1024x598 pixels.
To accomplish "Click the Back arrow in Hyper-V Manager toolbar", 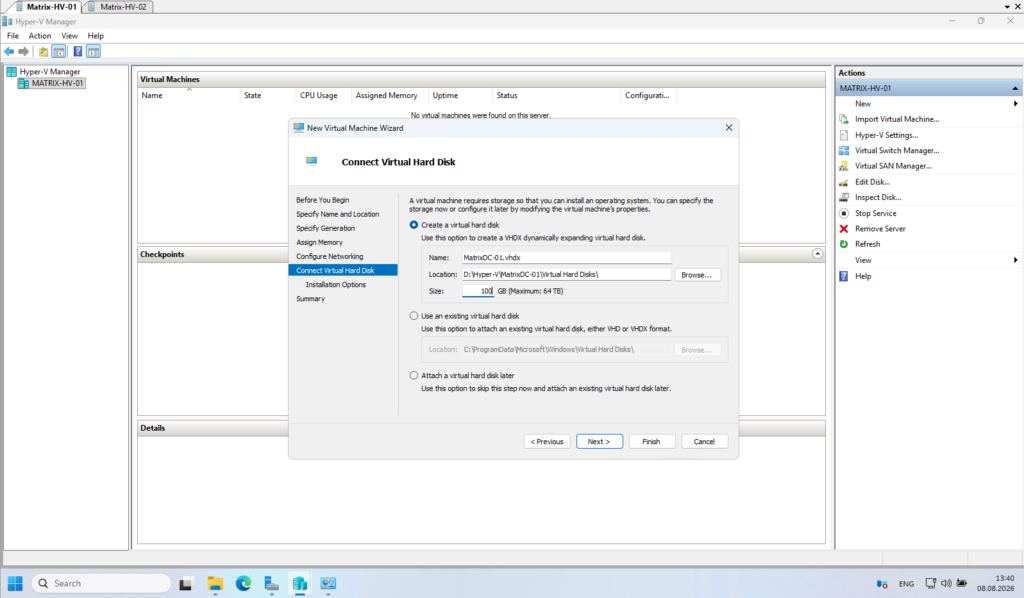I will click(9, 52).
